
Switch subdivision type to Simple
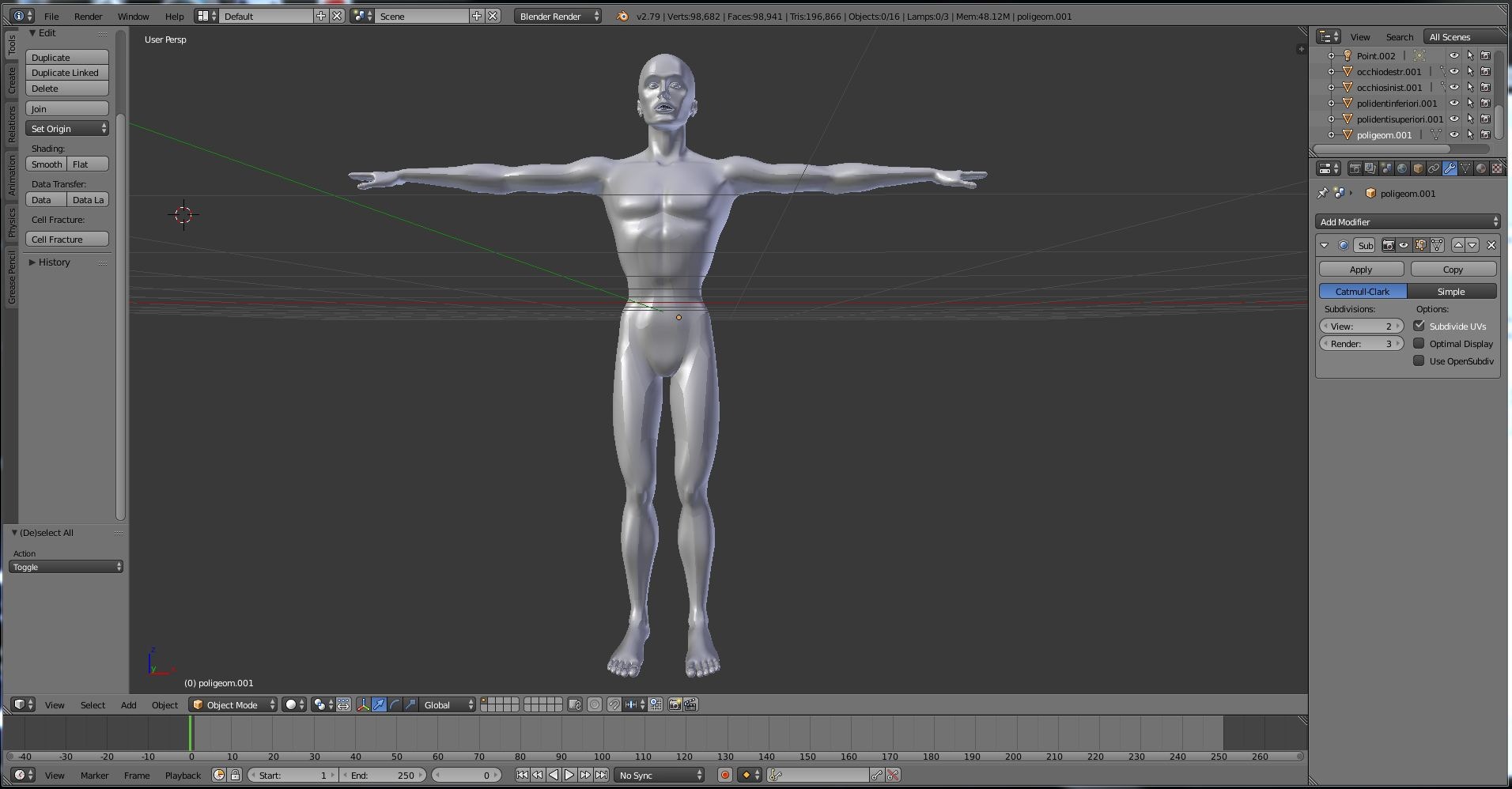tap(1451, 291)
